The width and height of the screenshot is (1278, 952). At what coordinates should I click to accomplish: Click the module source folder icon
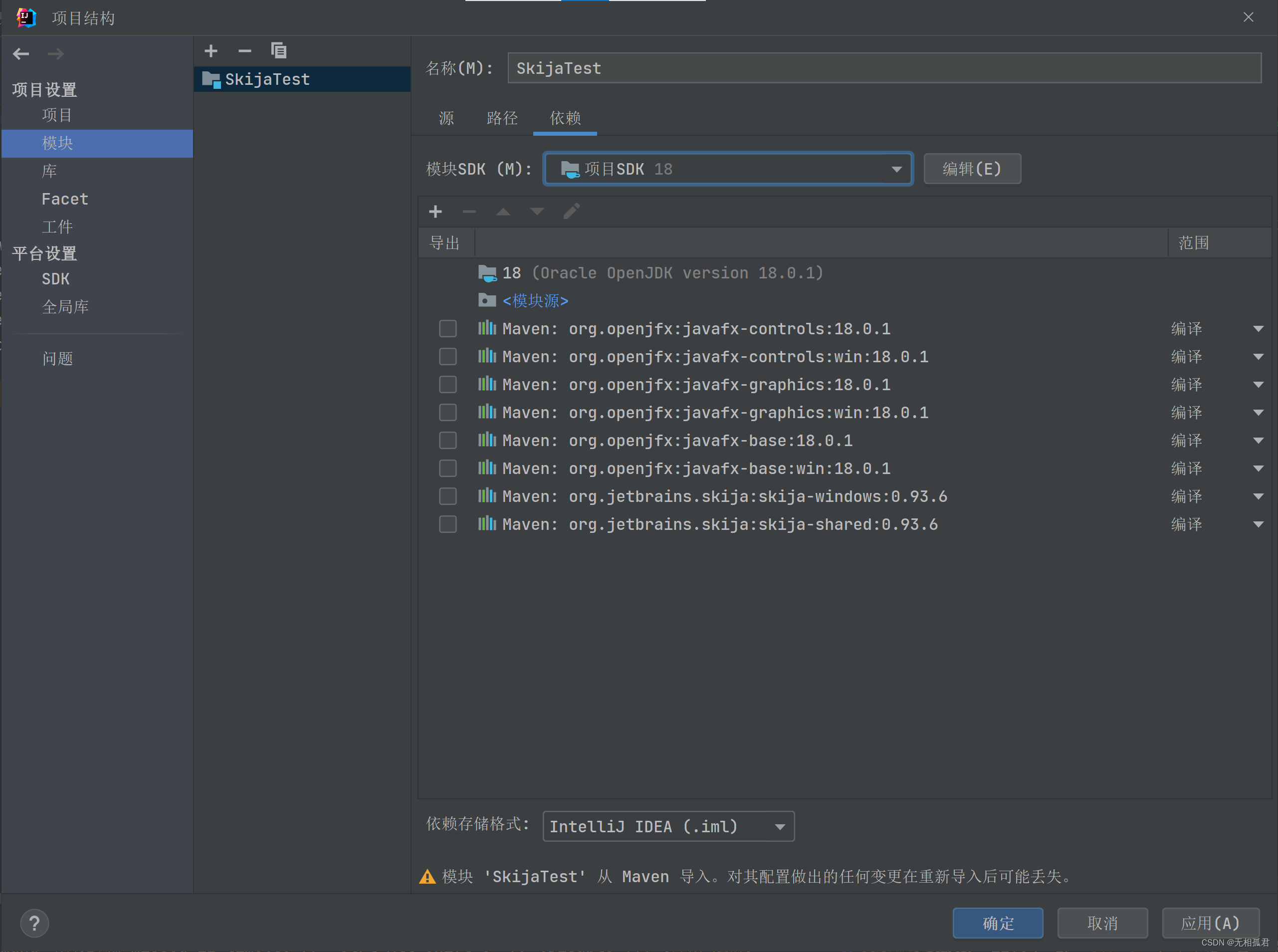(487, 300)
